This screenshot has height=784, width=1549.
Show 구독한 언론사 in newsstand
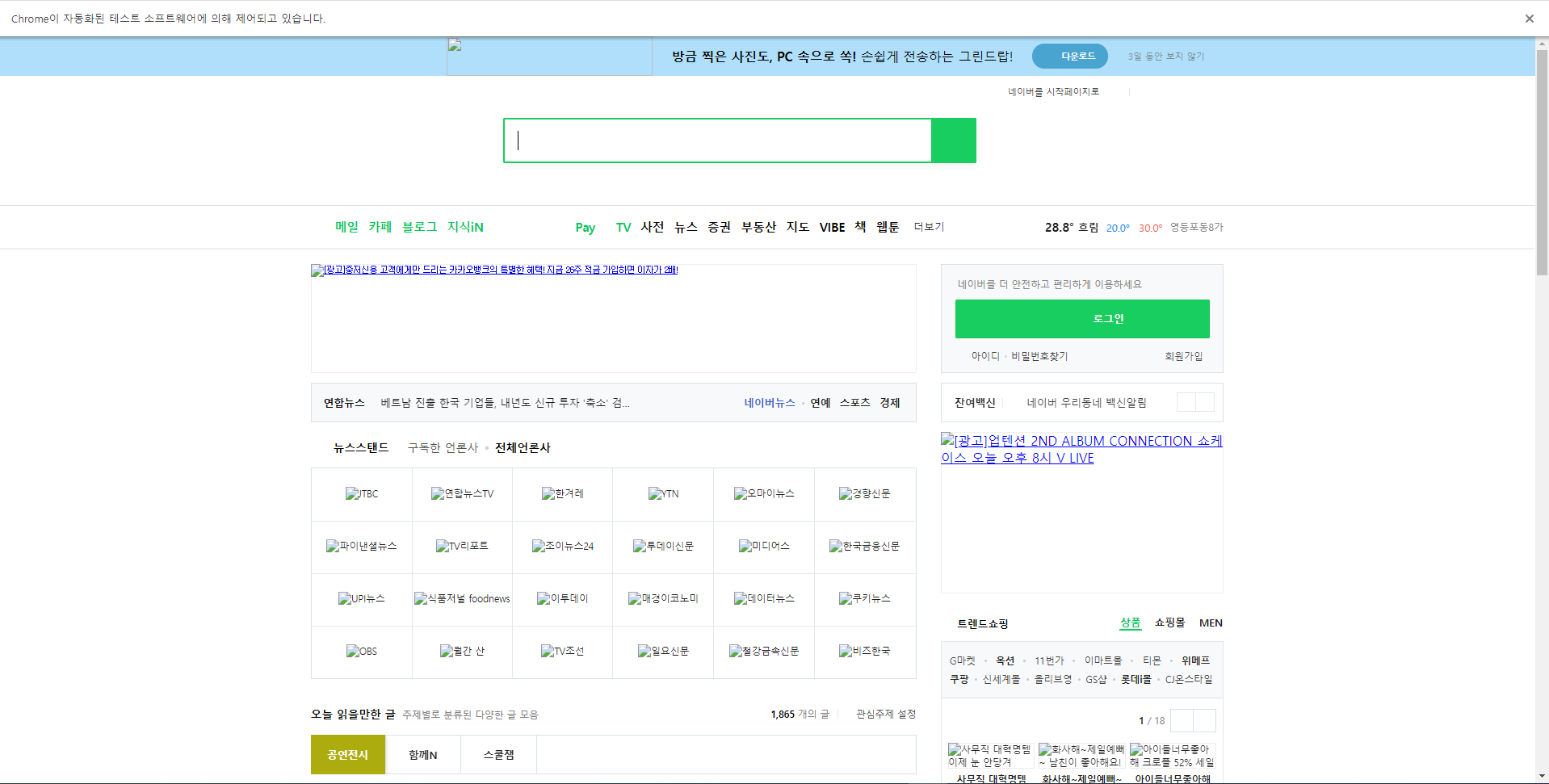click(x=443, y=447)
